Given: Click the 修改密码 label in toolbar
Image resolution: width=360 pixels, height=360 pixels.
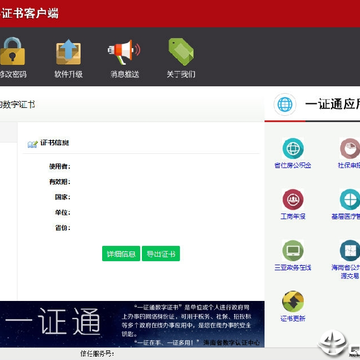Looking at the screenshot, I should [x=13, y=74].
